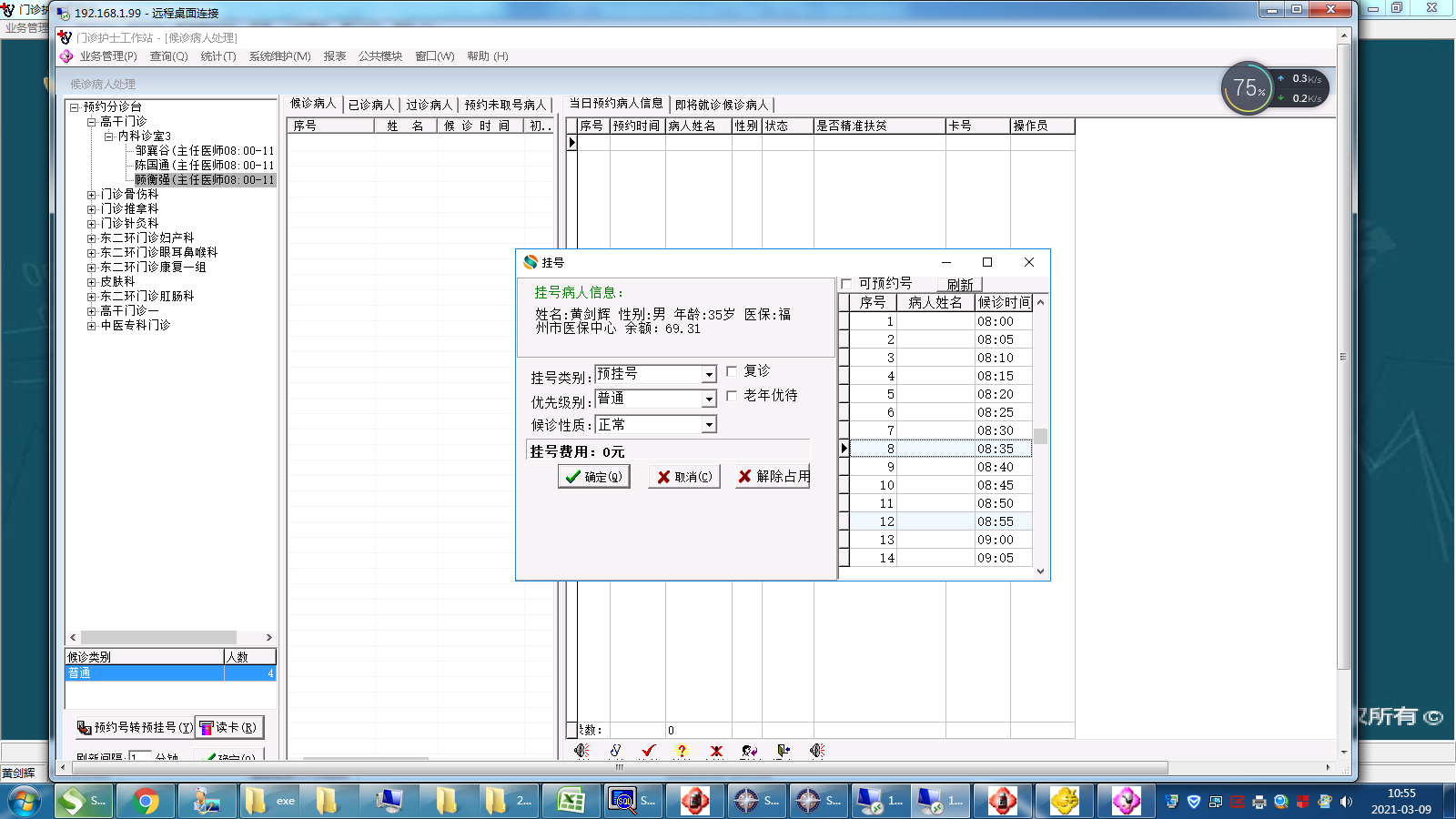This screenshot has width=1456, height=819.
Task: Click the 确定(Q) button in 挂号 dialog
Action: point(593,477)
